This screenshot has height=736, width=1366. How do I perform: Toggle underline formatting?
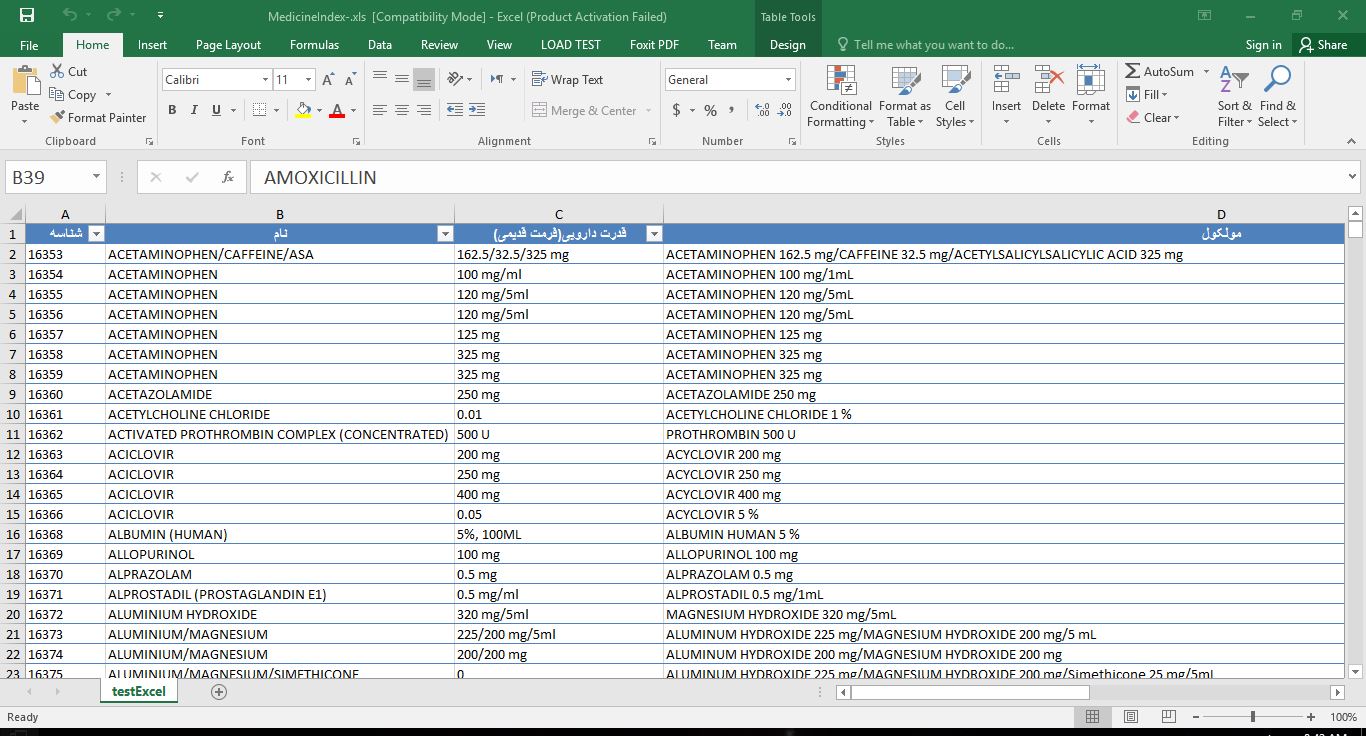217,111
